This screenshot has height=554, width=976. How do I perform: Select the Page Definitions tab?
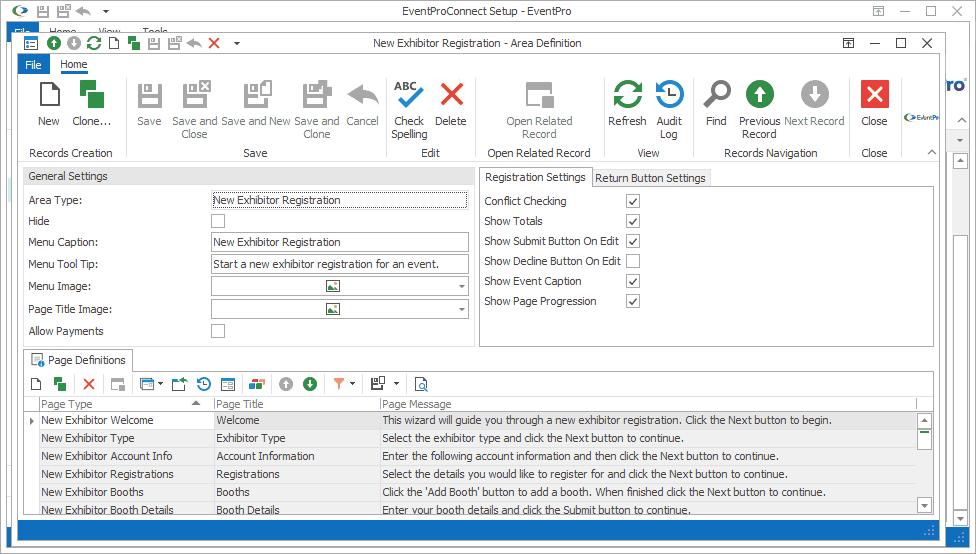click(78, 360)
